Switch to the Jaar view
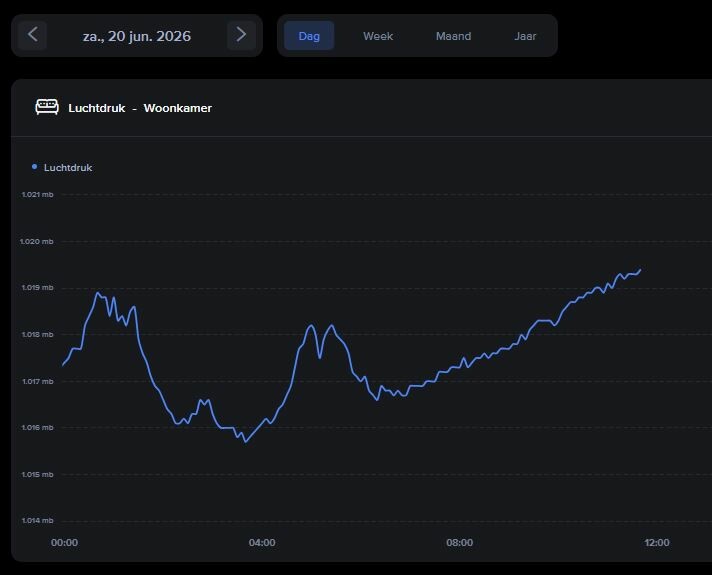Screen dimensions: 712x575 [525, 36]
